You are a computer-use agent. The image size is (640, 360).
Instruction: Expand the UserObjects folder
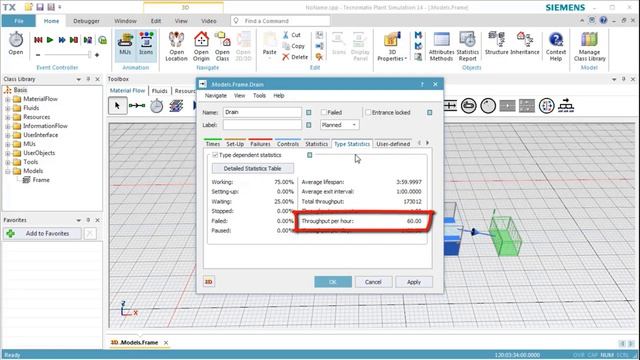(7, 153)
